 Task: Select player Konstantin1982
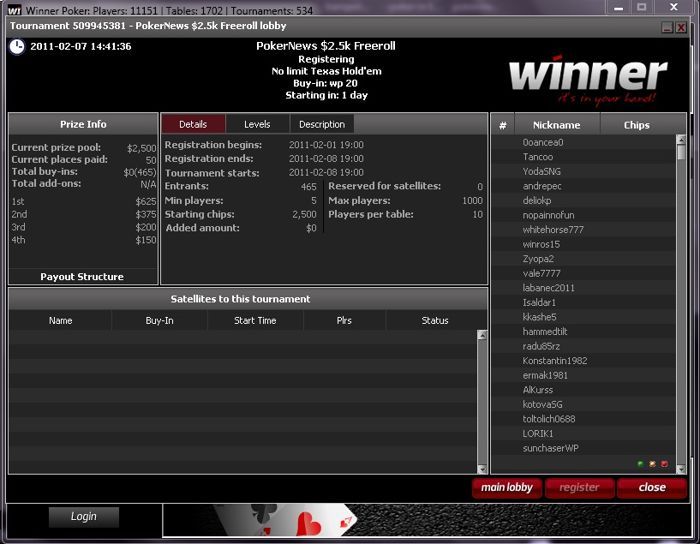[x=583, y=361]
